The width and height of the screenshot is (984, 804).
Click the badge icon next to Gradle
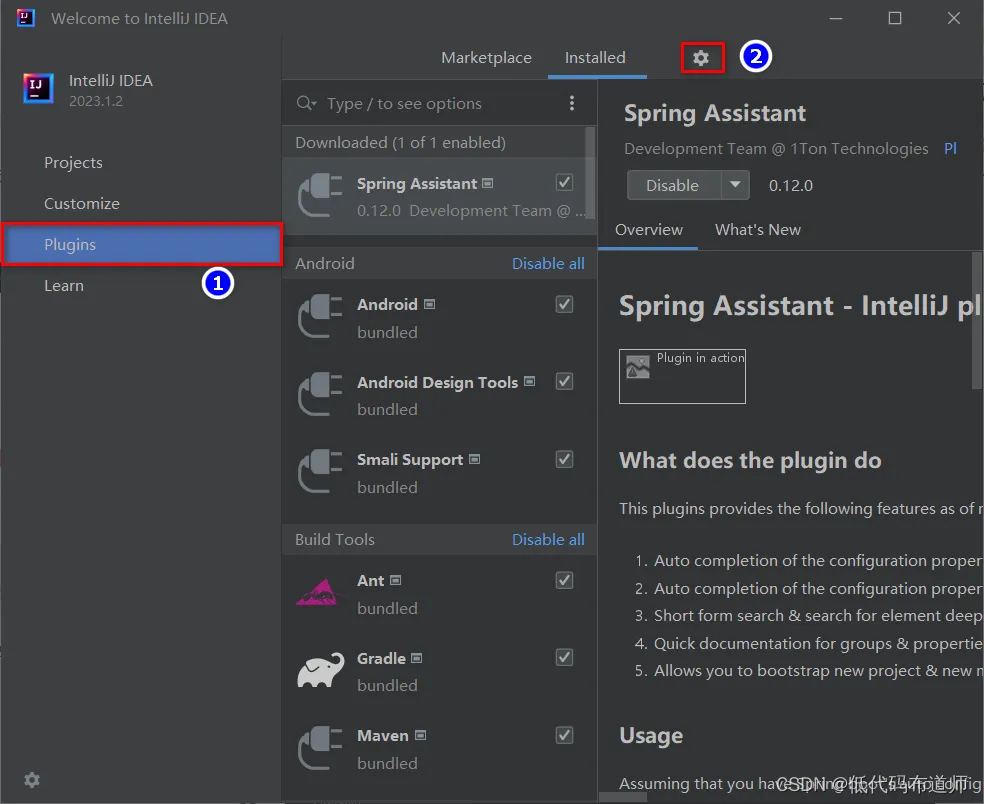417,658
